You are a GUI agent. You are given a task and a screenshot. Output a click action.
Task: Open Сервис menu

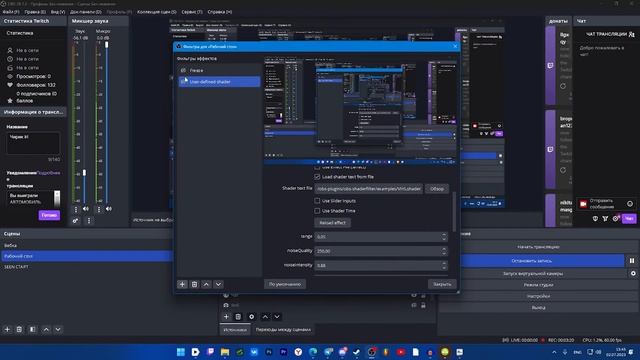click(x=192, y=12)
